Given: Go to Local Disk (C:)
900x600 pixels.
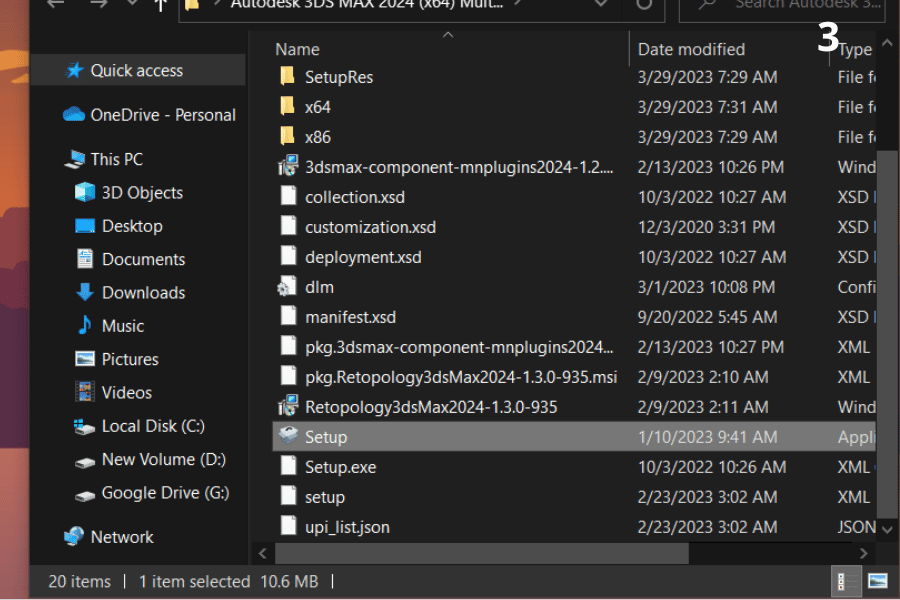Looking at the screenshot, I should pos(153,426).
